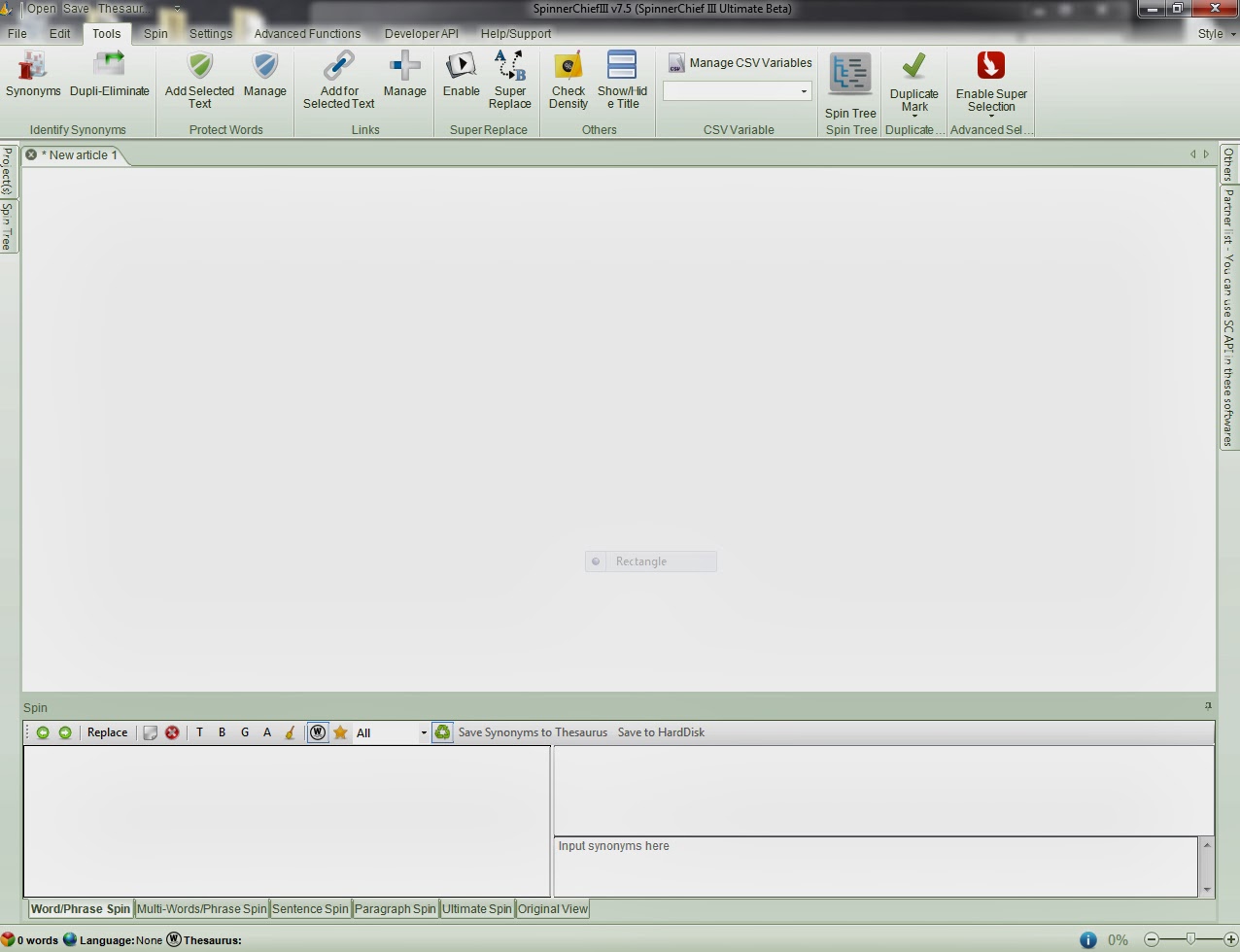Switch to Multi-Words/Phrase Spin tab
This screenshot has width=1240, height=952.
click(x=201, y=909)
